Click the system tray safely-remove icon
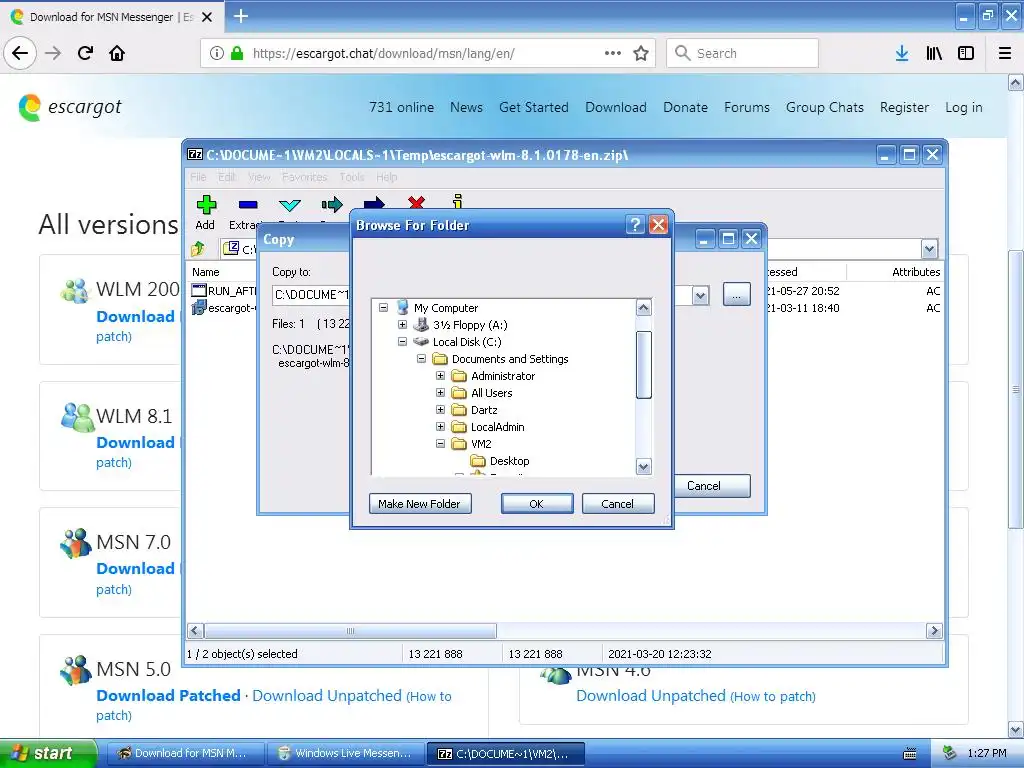1024x768 pixels. [950, 753]
